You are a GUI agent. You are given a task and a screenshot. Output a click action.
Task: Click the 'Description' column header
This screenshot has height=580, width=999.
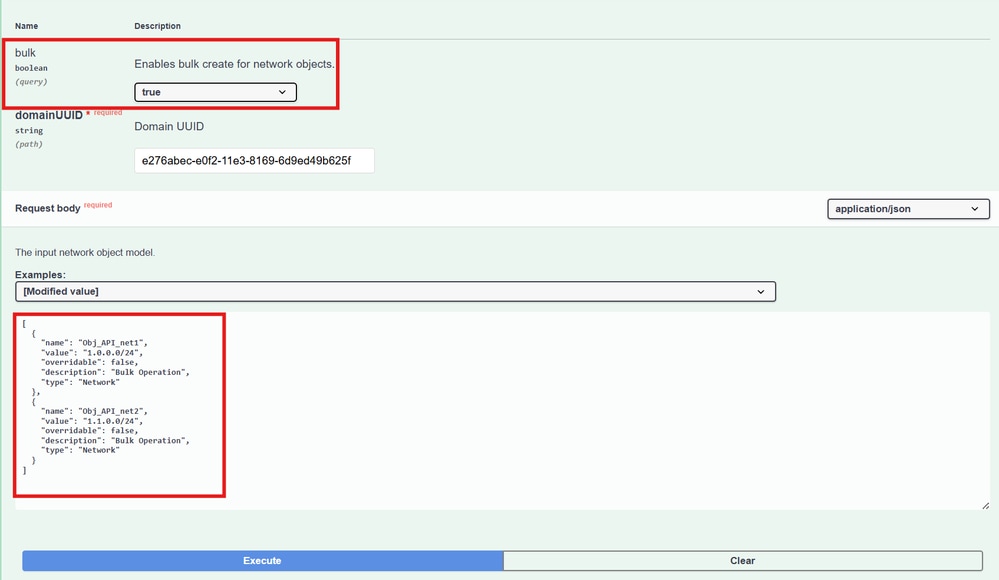pos(157,26)
